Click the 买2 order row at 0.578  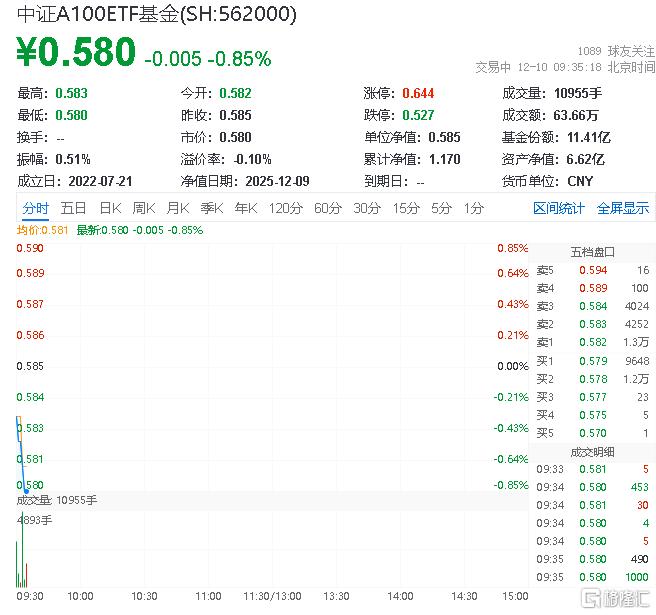point(592,379)
